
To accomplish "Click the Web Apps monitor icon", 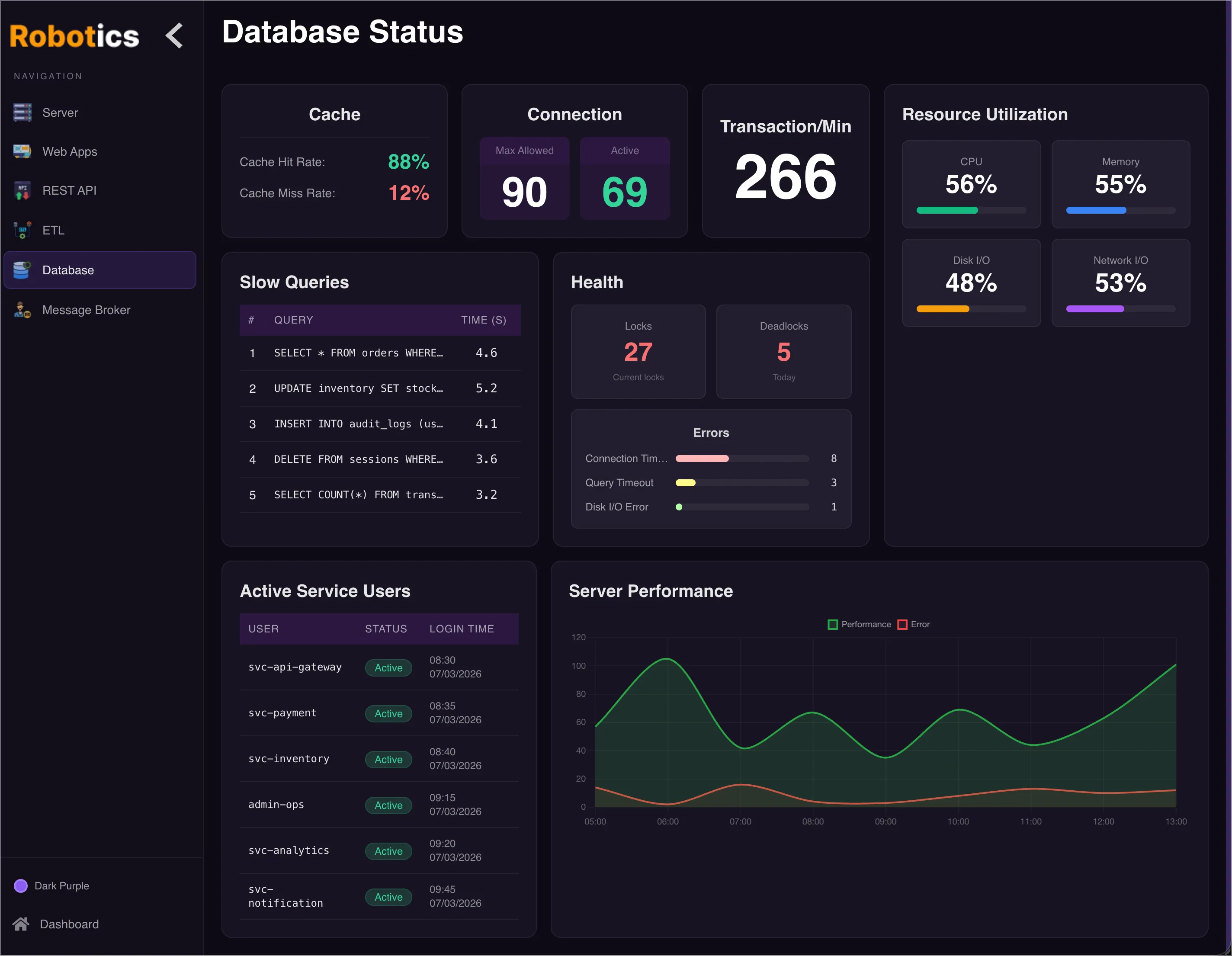I will tap(22, 151).
